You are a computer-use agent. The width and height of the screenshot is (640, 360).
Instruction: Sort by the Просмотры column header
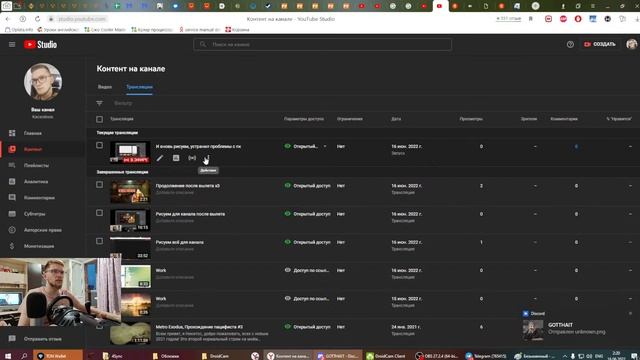pyautogui.click(x=471, y=119)
